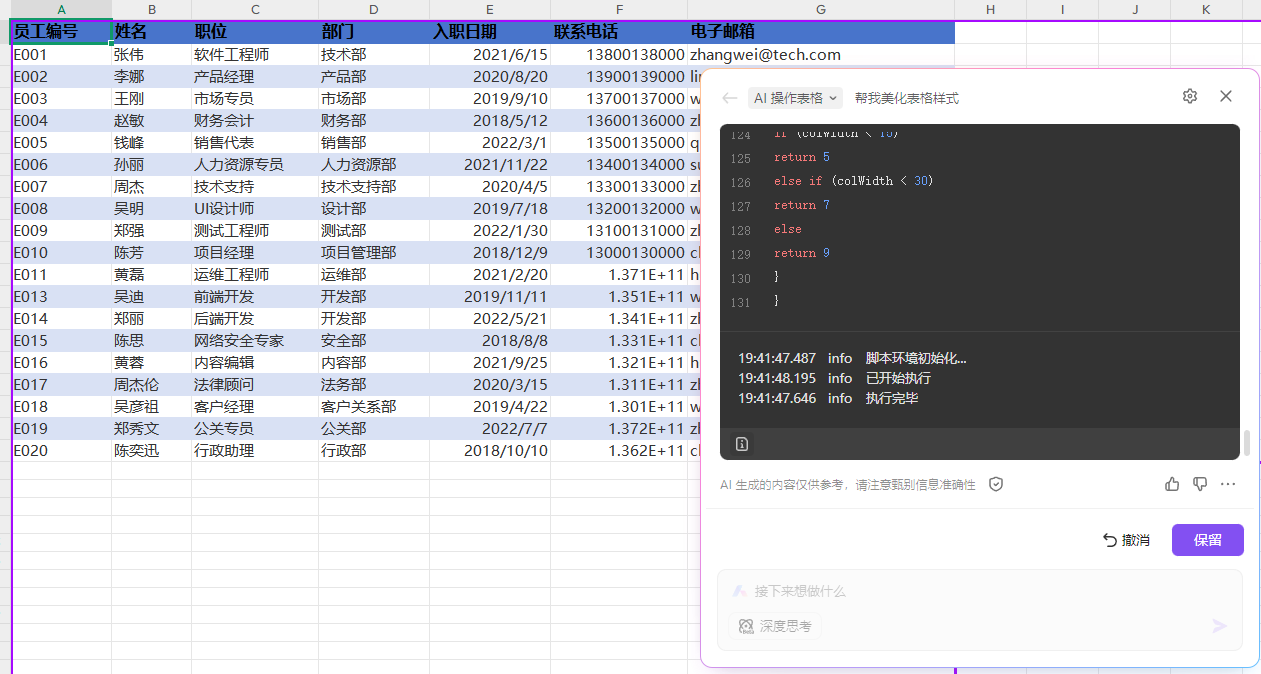Viewport: 1261px width, 674px height.
Task: Click the 前端开发 cell
Action: tap(255, 296)
